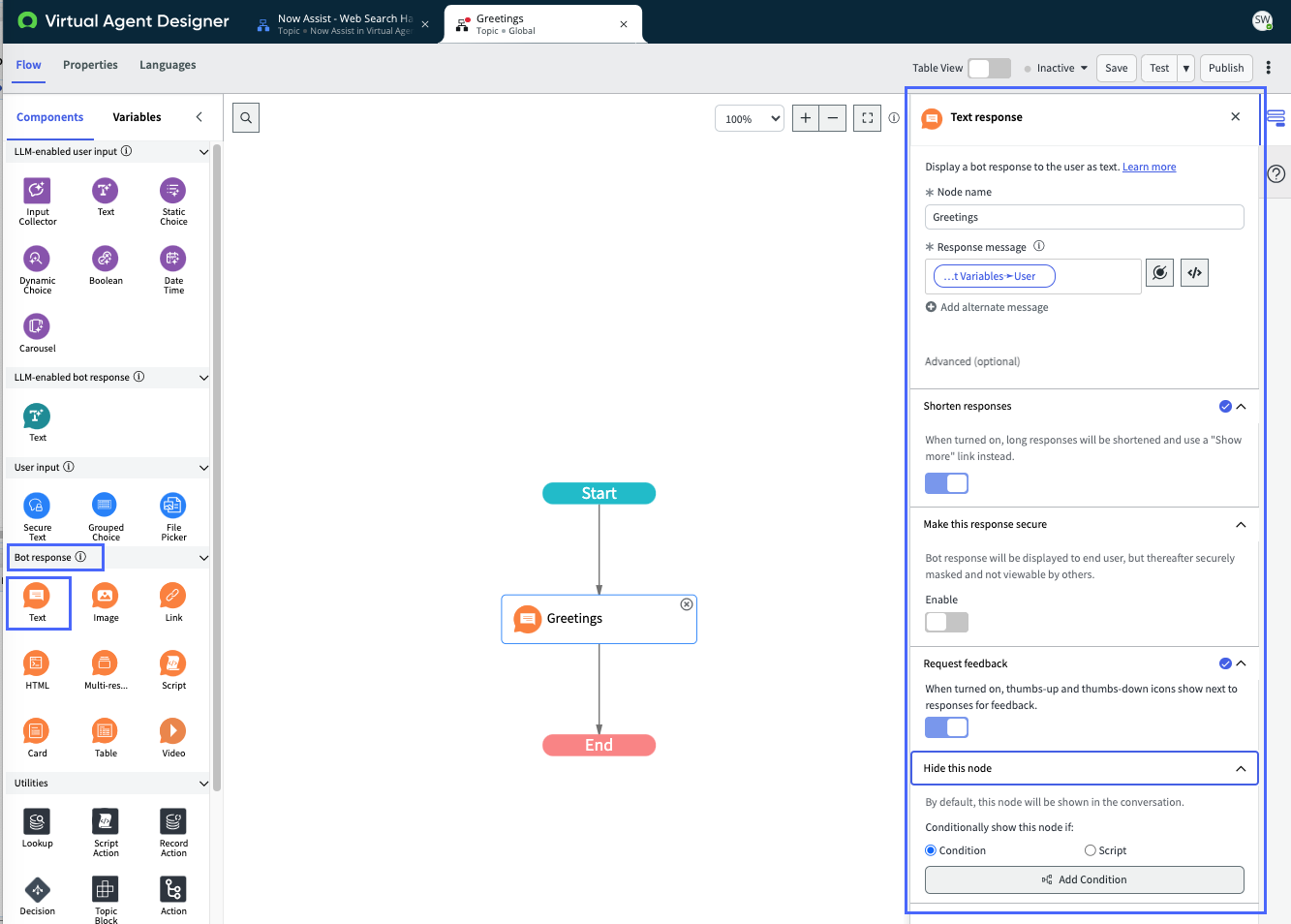Select the Carousel component
Viewport: 1291px width, 924px height.
(37, 333)
